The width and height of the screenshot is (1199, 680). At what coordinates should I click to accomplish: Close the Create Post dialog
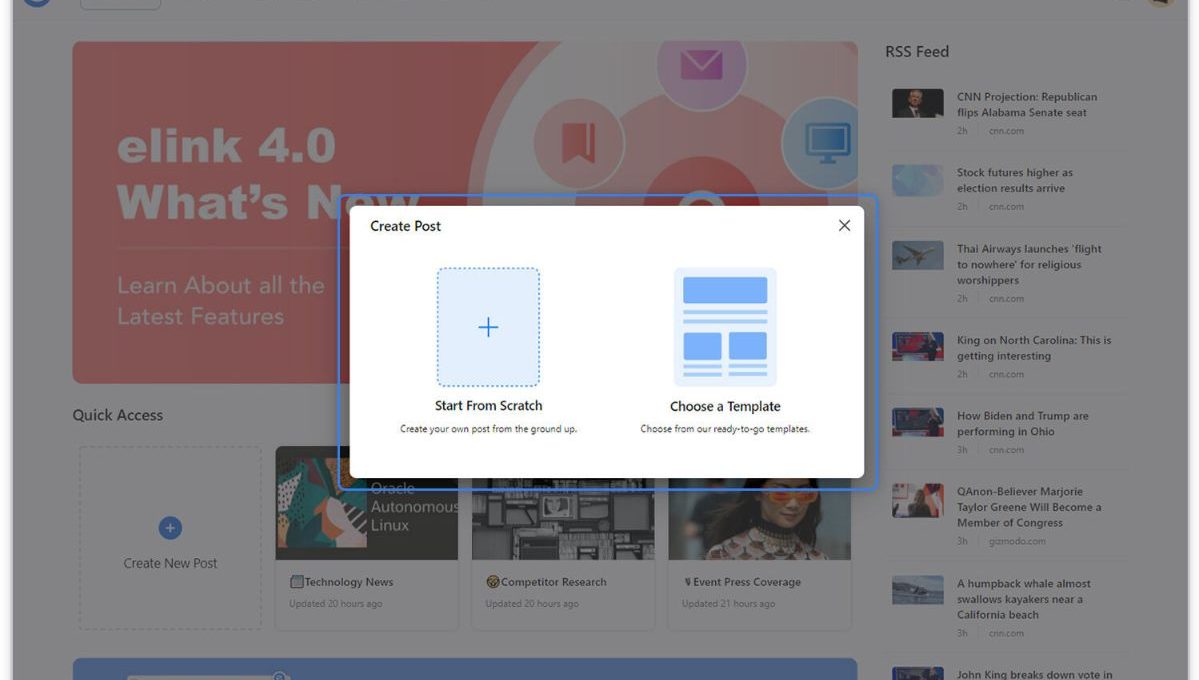coord(844,226)
